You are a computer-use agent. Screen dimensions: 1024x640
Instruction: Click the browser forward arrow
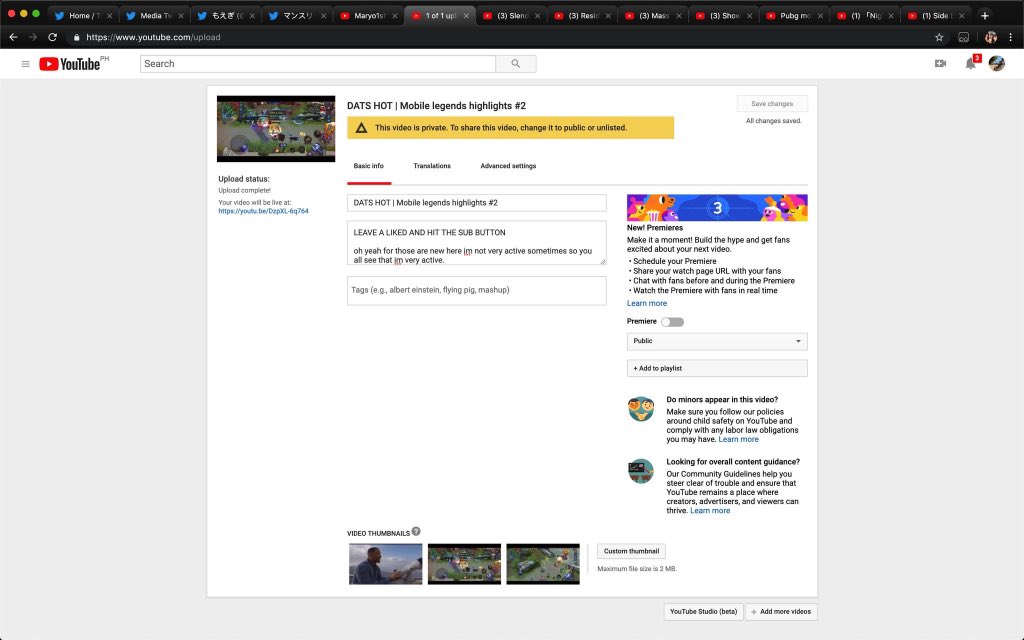pos(33,37)
